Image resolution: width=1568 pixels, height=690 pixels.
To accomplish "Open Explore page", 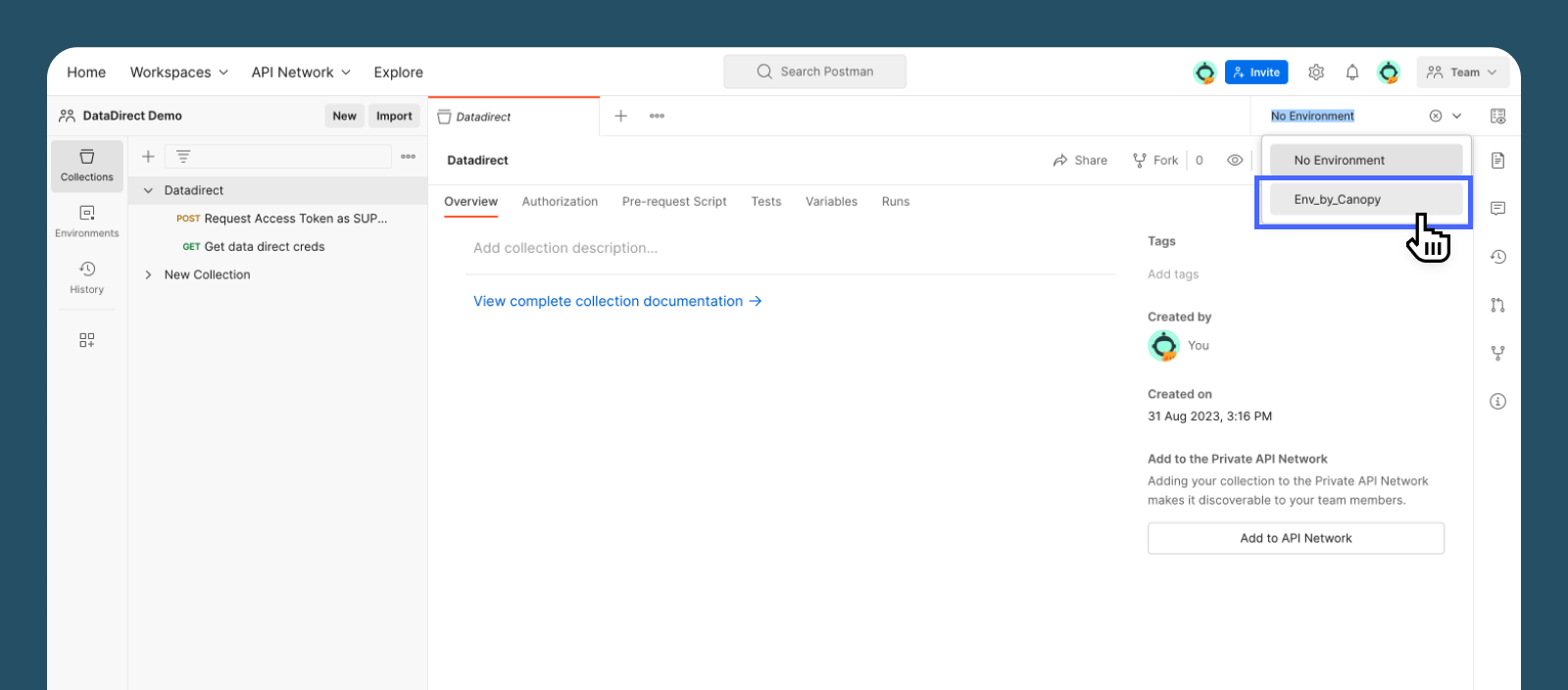I will click(x=398, y=73).
